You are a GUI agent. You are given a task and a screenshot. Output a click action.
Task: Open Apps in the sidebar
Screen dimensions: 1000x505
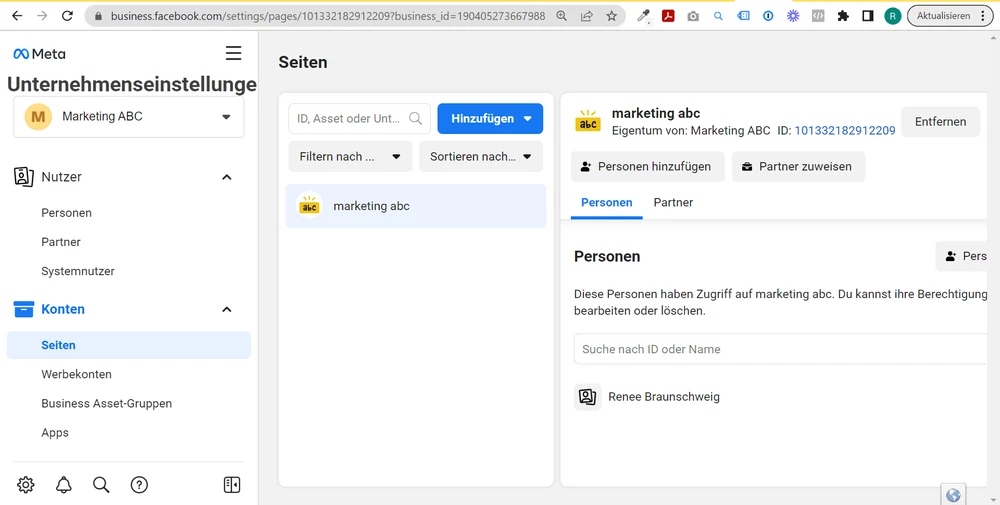click(55, 433)
